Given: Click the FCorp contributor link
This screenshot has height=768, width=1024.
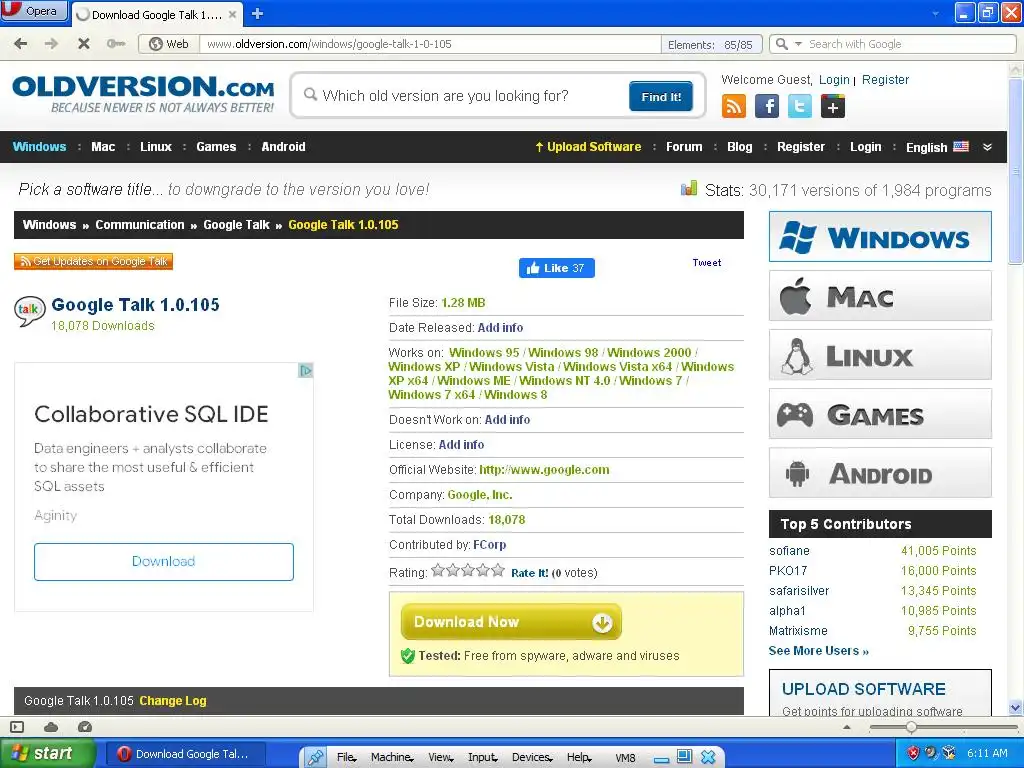Looking at the screenshot, I should click(489, 545).
